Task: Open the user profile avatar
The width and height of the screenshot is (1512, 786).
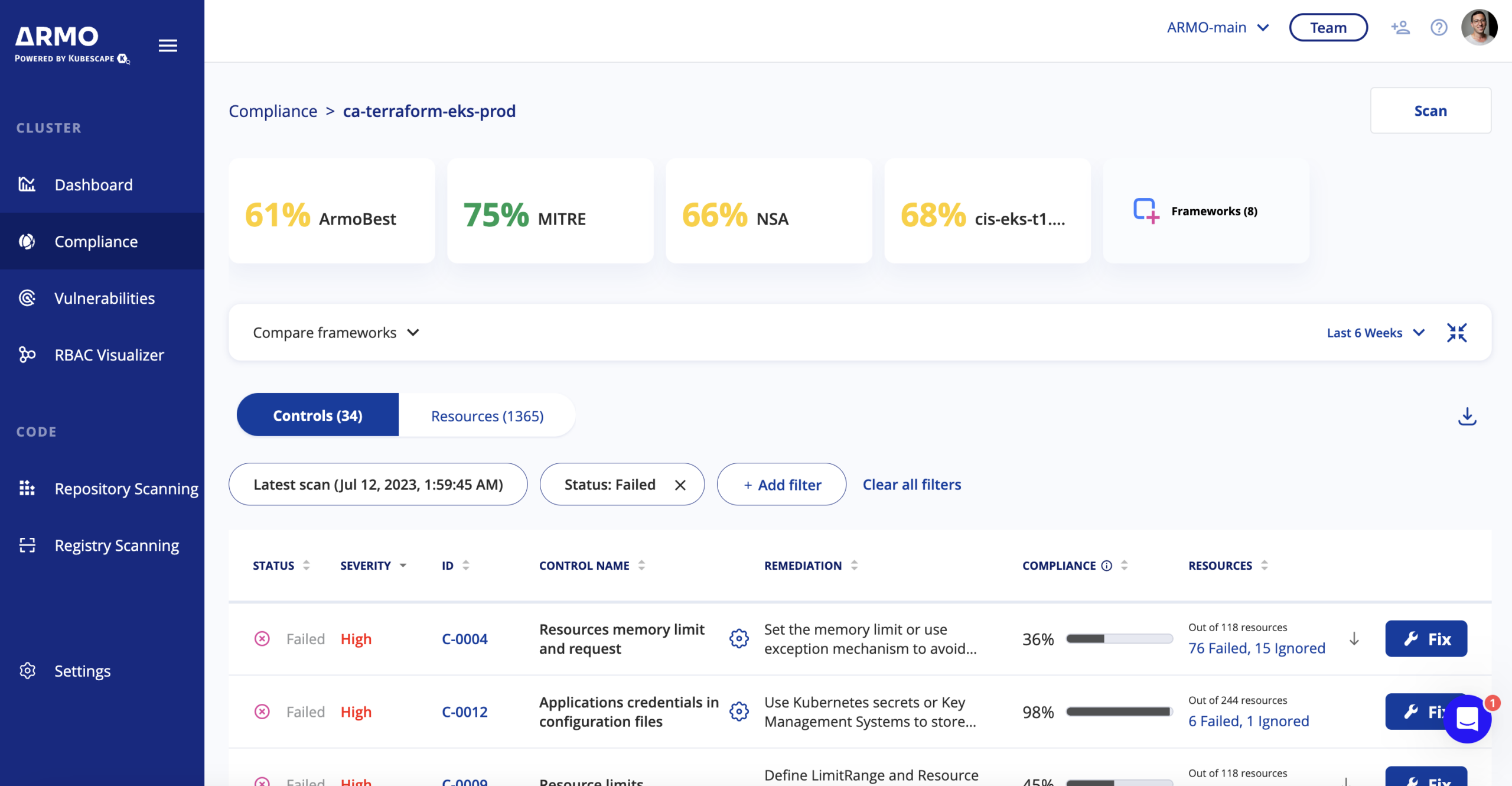Action: pyautogui.click(x=1479, y=27)
